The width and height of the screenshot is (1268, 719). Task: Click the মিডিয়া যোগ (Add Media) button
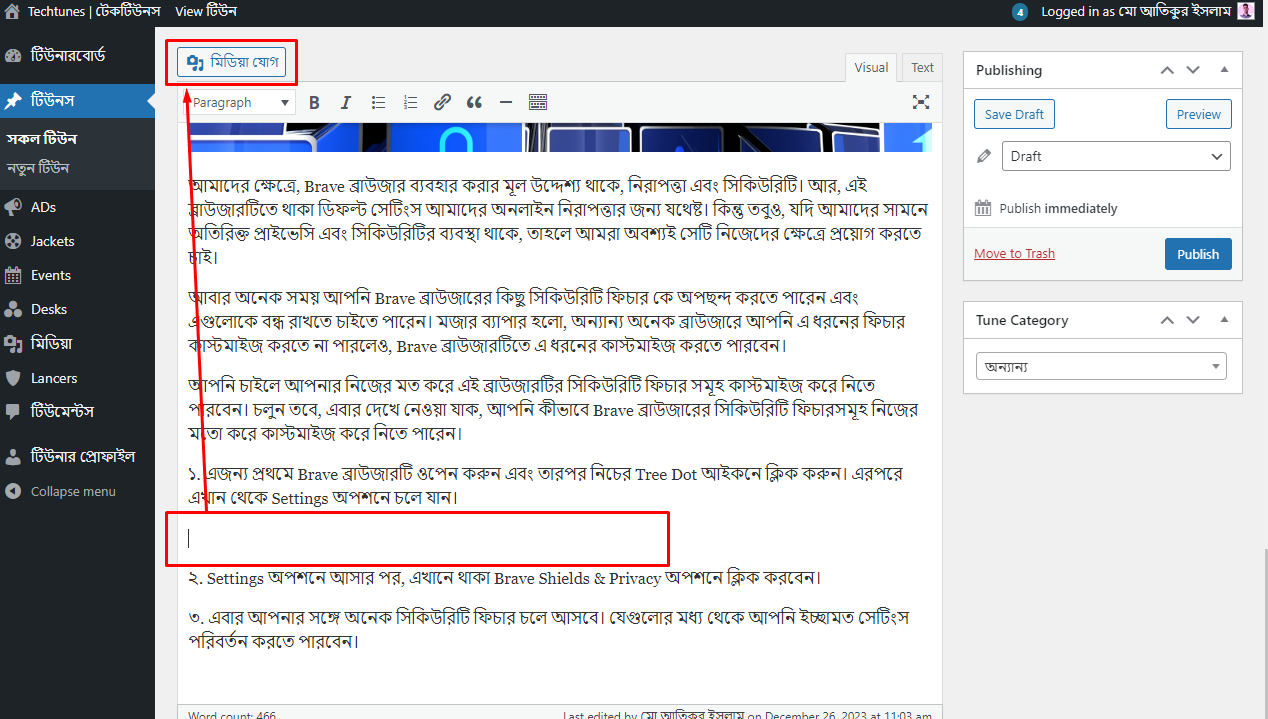click(231, 61)
